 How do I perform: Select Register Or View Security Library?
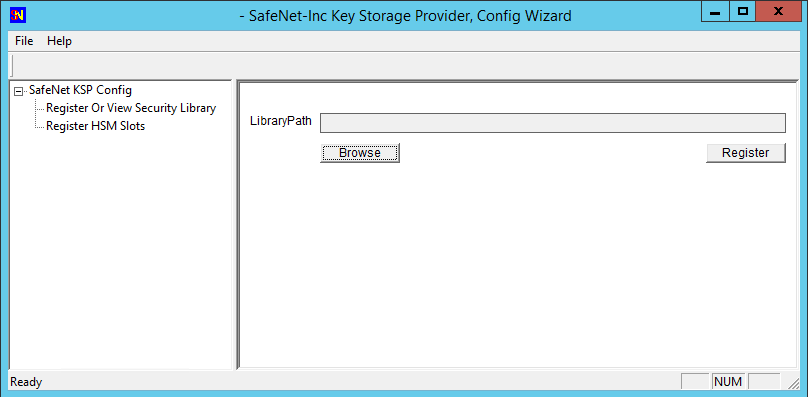tap(131, 108)
